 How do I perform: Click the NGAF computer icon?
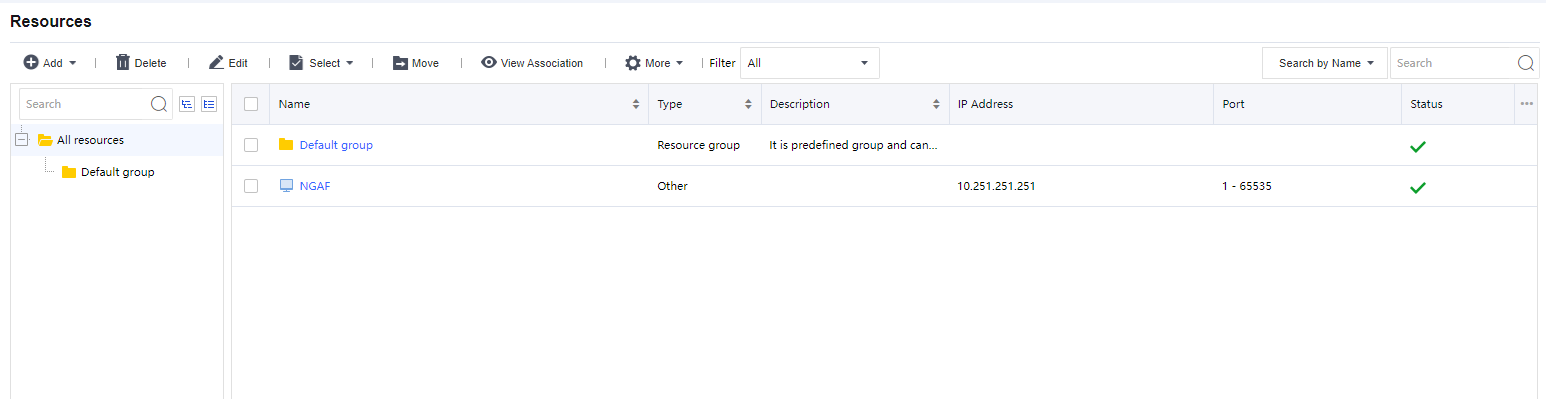(286, 186)
